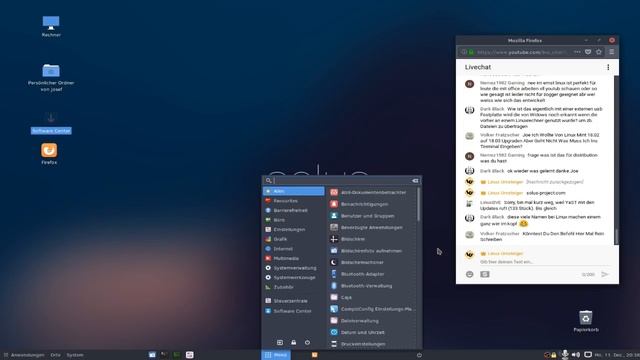Select the Internet category
The width and height of the screenshot is (640, 360).
pyautogui.click(x=293, y=249)
